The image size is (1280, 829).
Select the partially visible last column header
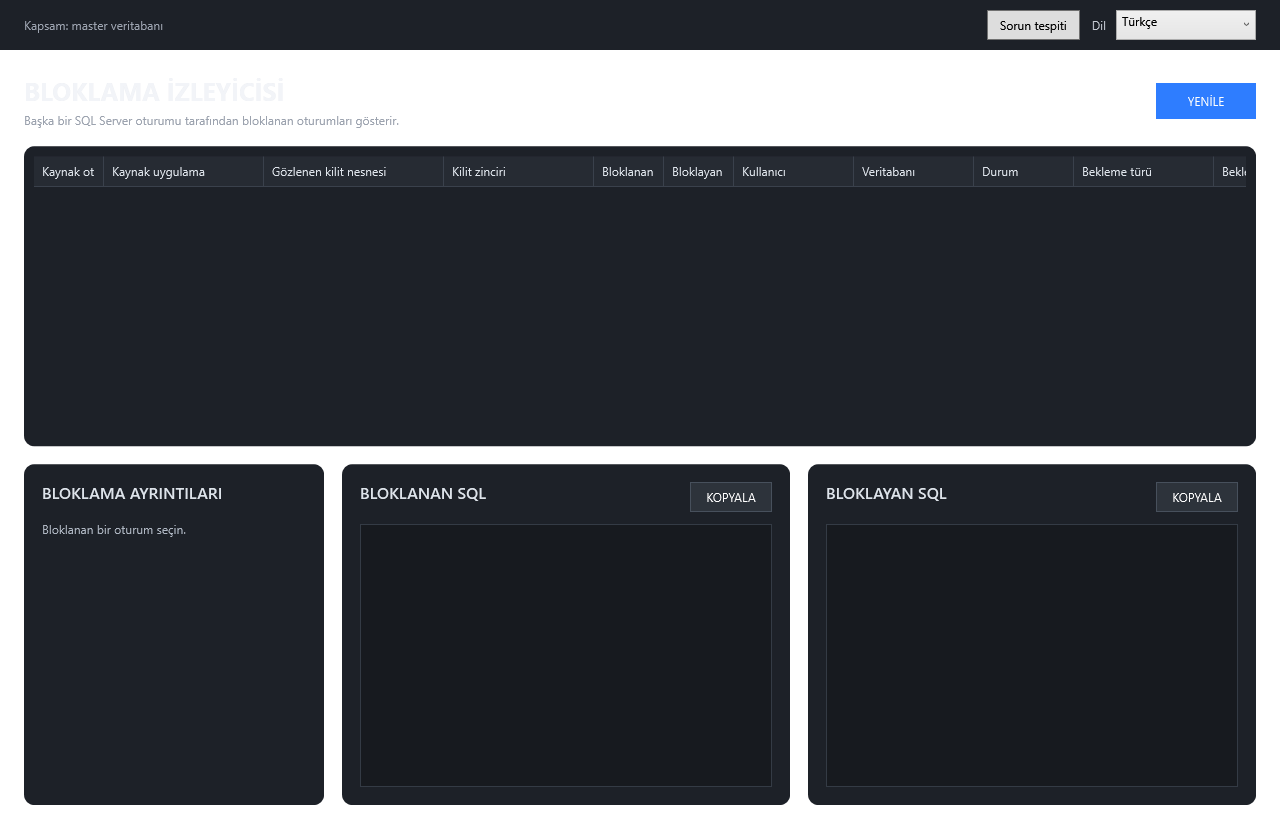[x=1230, y=172]
